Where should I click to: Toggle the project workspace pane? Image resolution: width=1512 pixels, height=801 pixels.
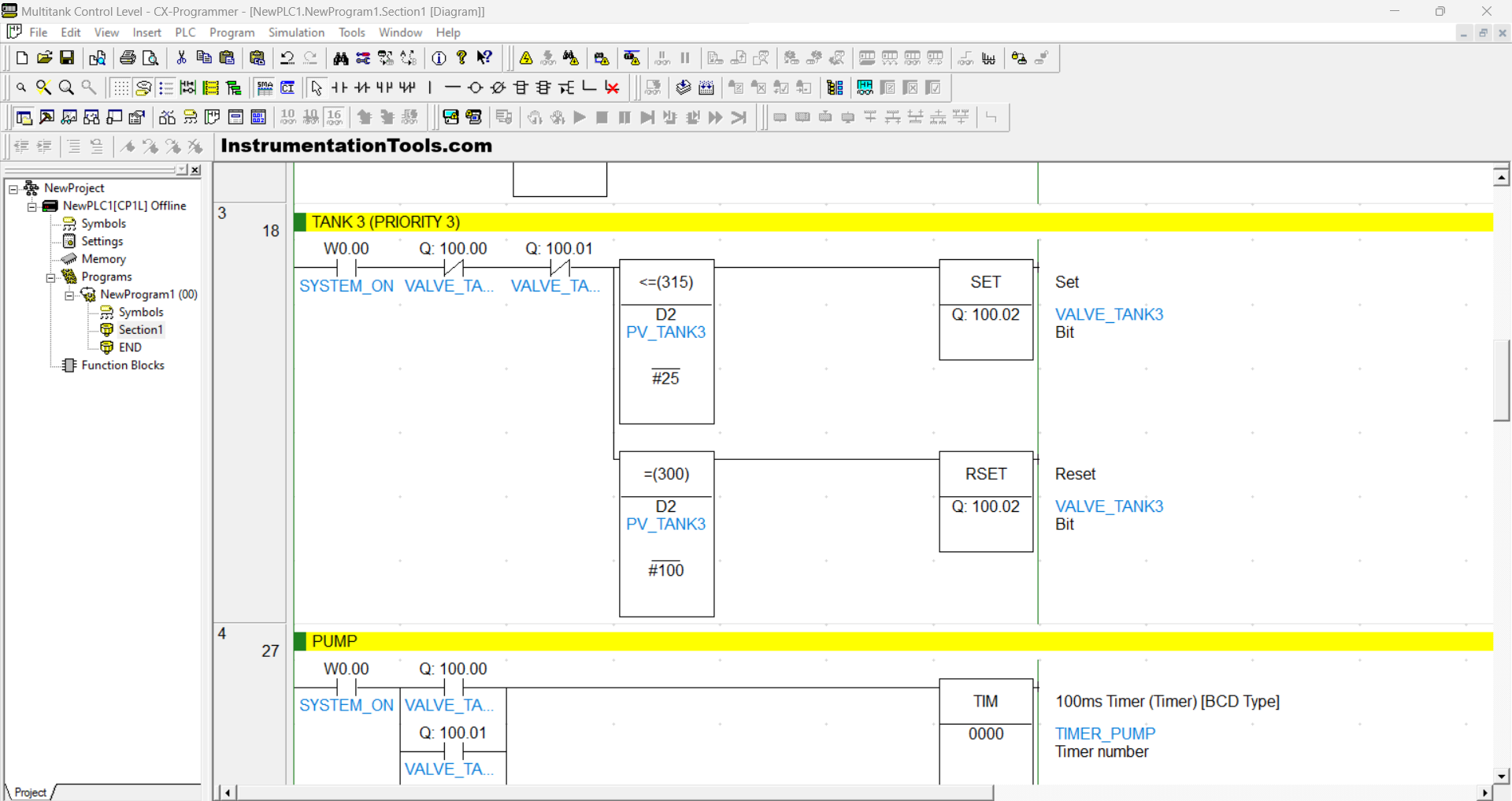point(24,117)
